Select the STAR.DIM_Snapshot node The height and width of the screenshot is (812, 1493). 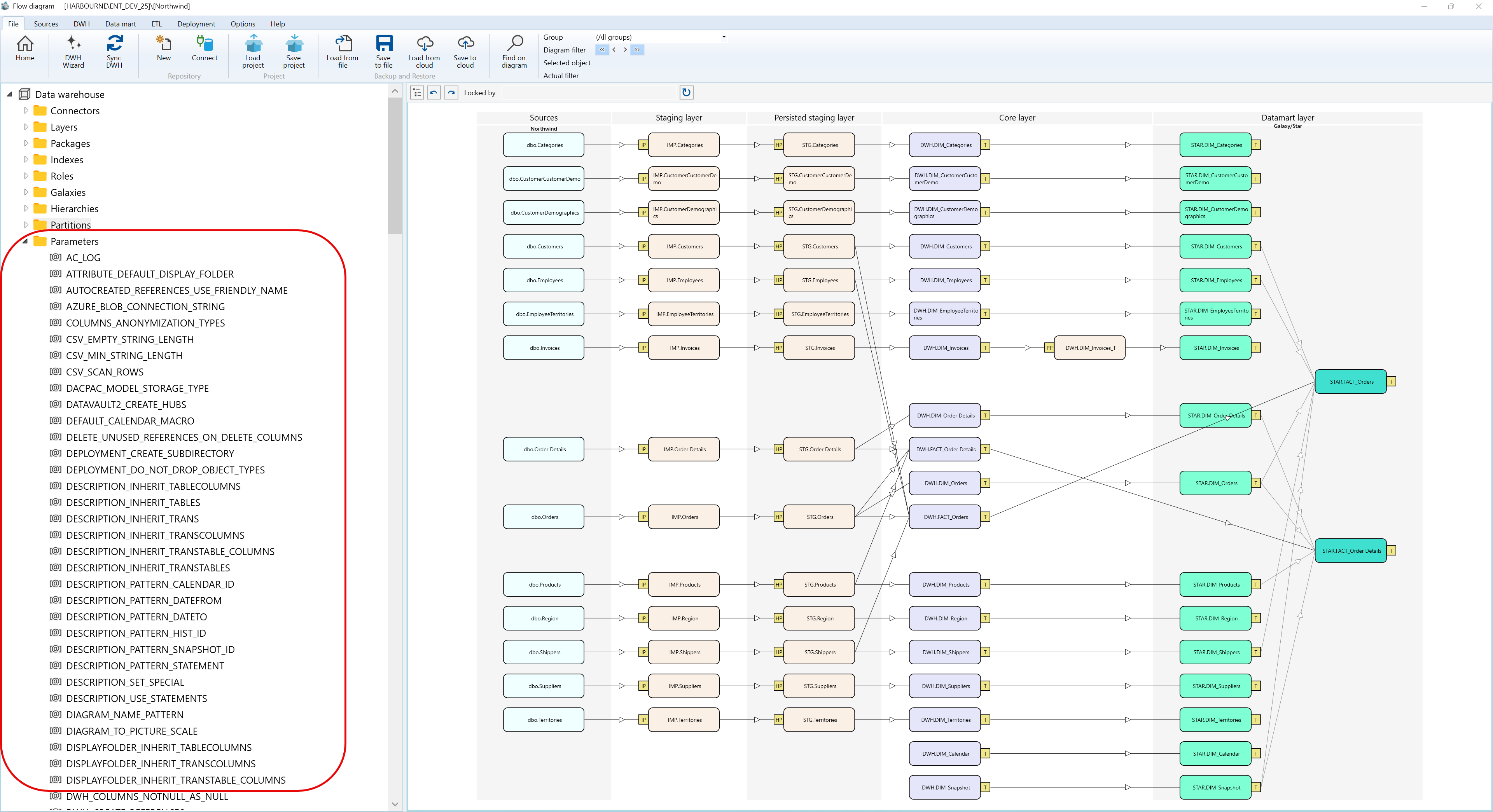(x=1216, y=787)
